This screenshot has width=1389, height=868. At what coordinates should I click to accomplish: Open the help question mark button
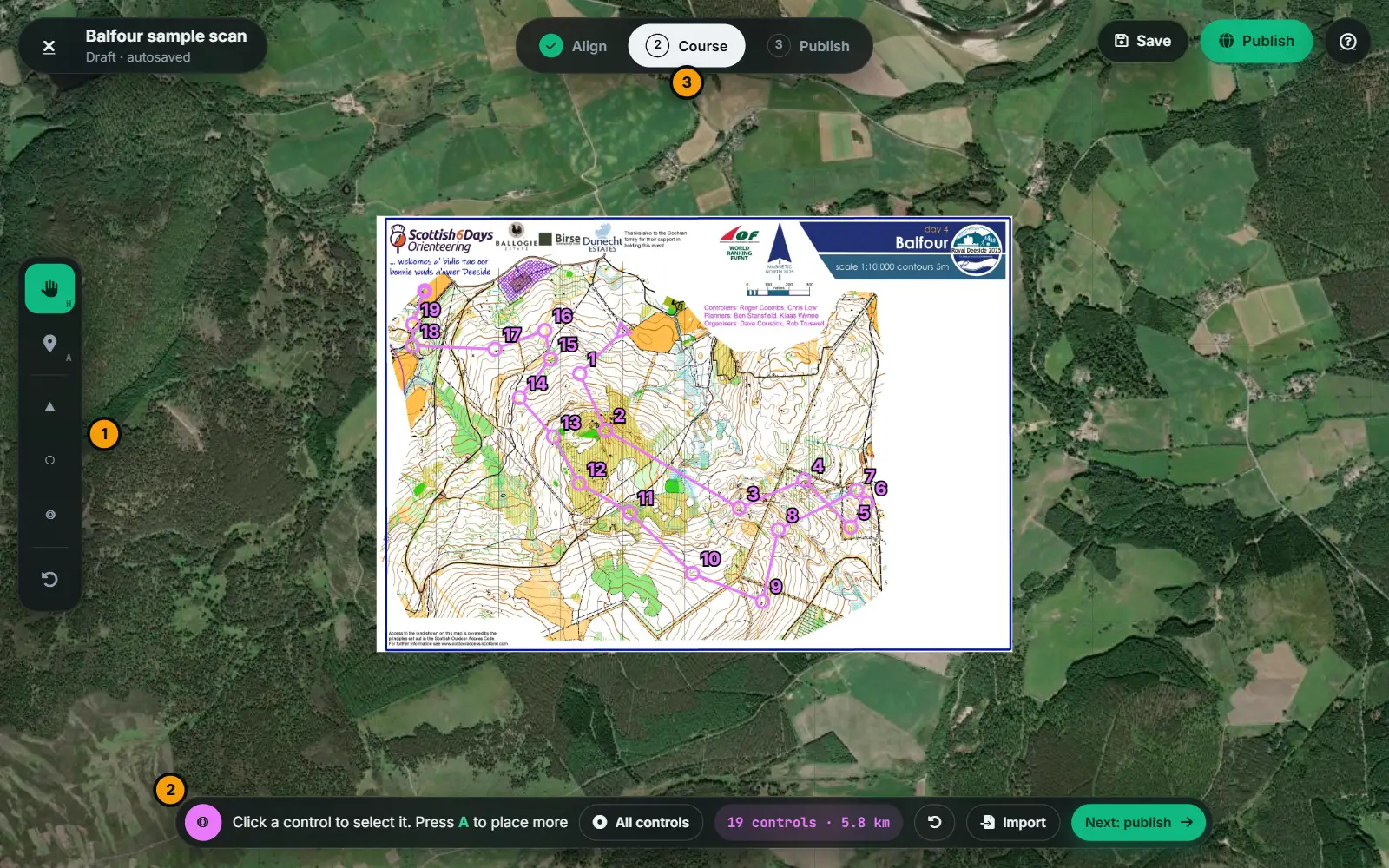(x=1347, y=42)
